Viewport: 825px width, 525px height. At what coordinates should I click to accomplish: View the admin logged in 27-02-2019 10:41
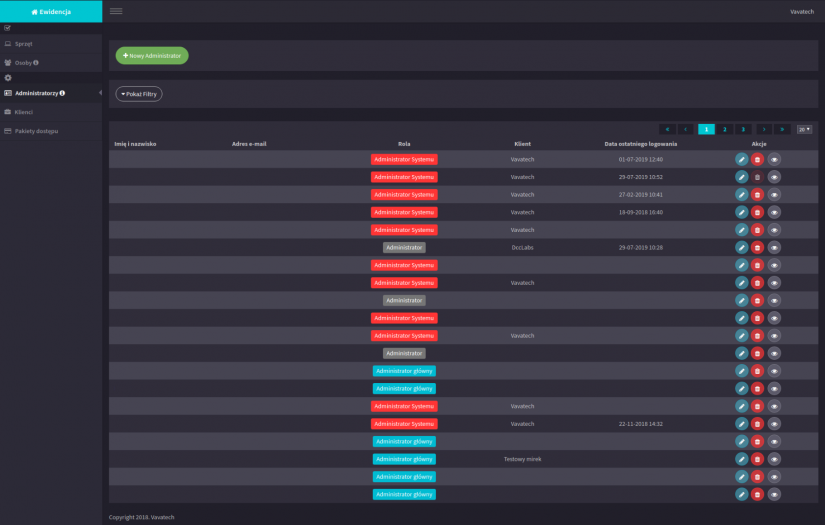click(774, 195)
